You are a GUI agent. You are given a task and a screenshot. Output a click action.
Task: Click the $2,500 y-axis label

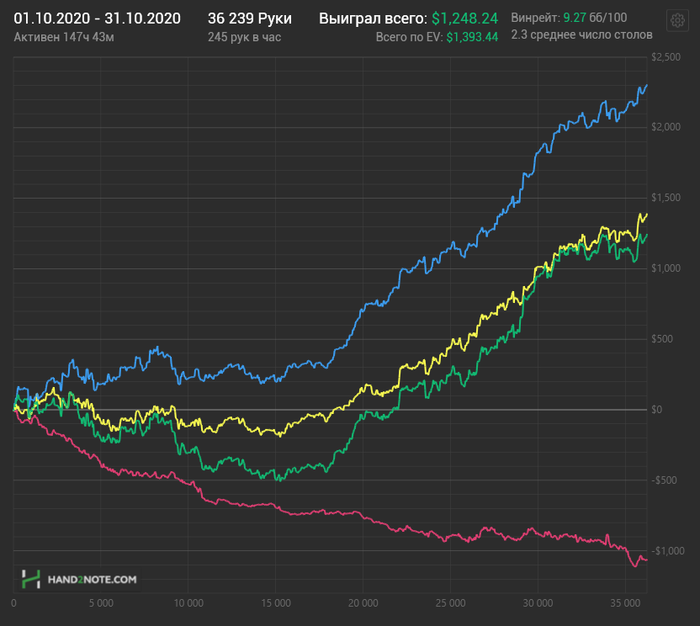(666, 57)
